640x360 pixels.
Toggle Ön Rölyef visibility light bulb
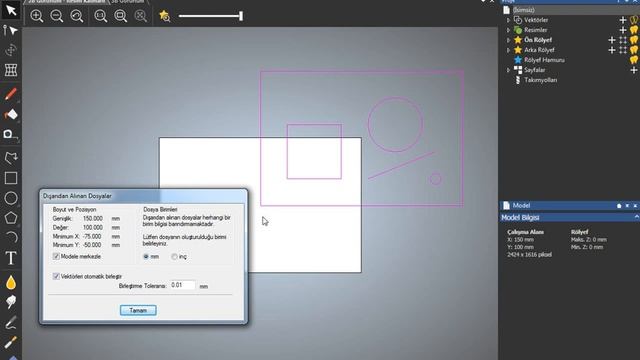pyautogui.click(x=634, y=40)
